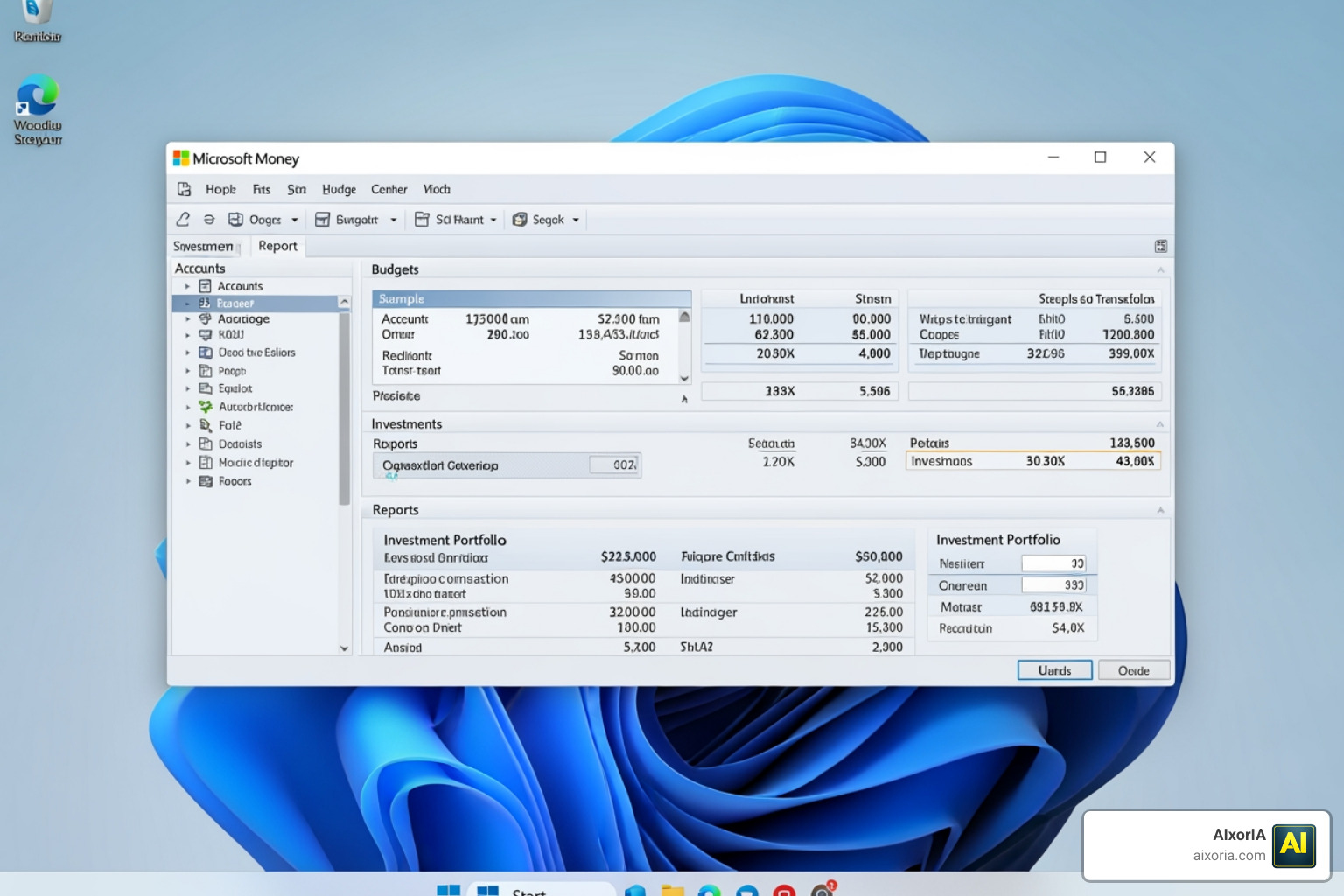Viewport: 1344px width, 896px height.
Task: Click the ROUJ monitor icon in tree
Action: pyautogui.click(x=206, y=335)
